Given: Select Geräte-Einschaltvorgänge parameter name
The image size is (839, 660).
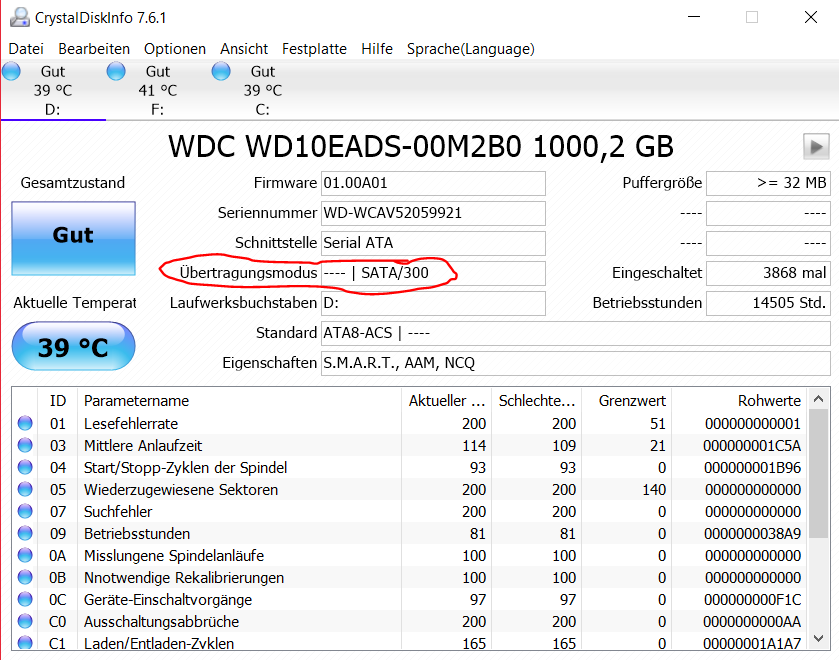Looking at the screenshot, I should point(167,599).
